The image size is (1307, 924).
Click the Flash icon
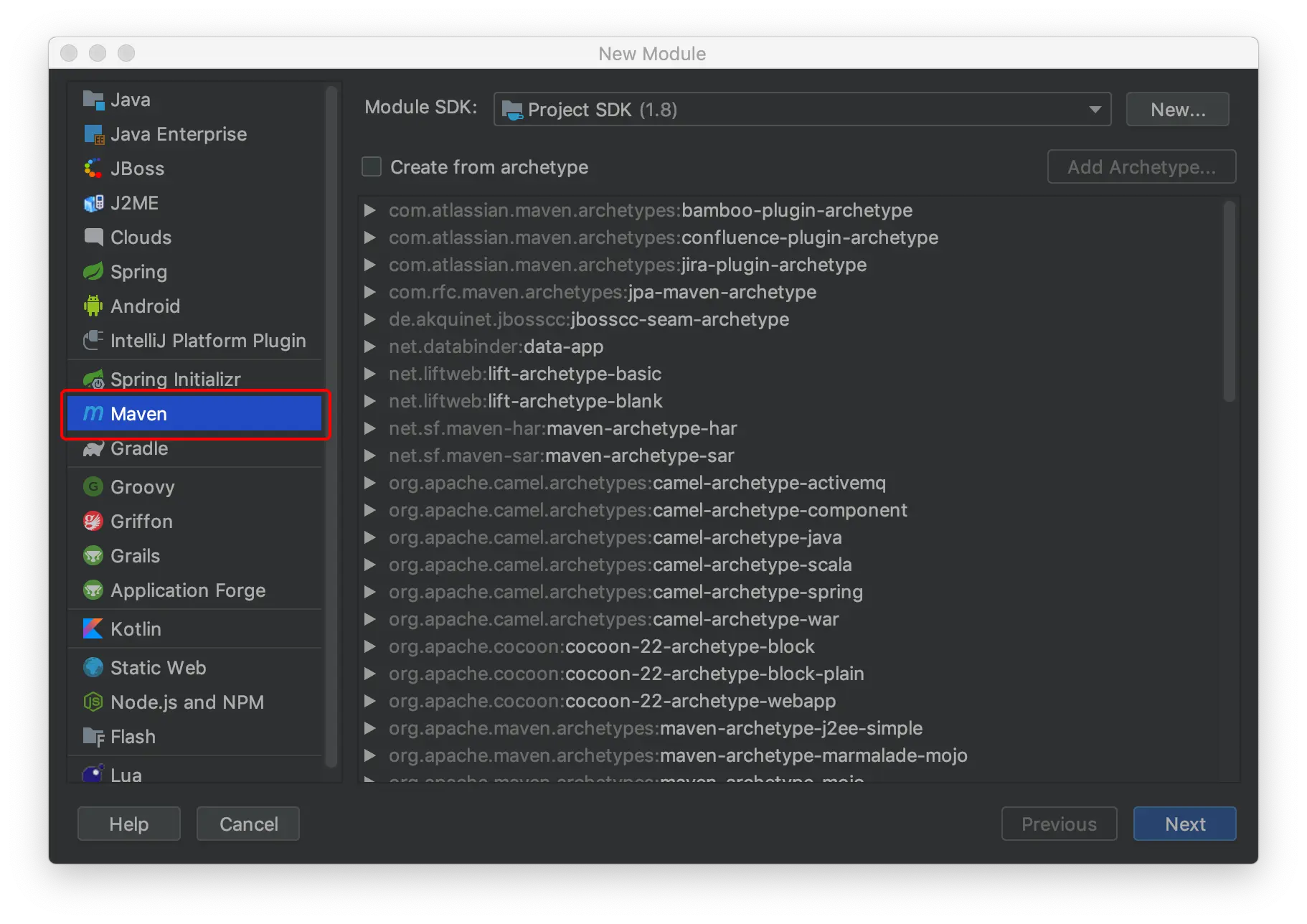click(x=93, y=737)
